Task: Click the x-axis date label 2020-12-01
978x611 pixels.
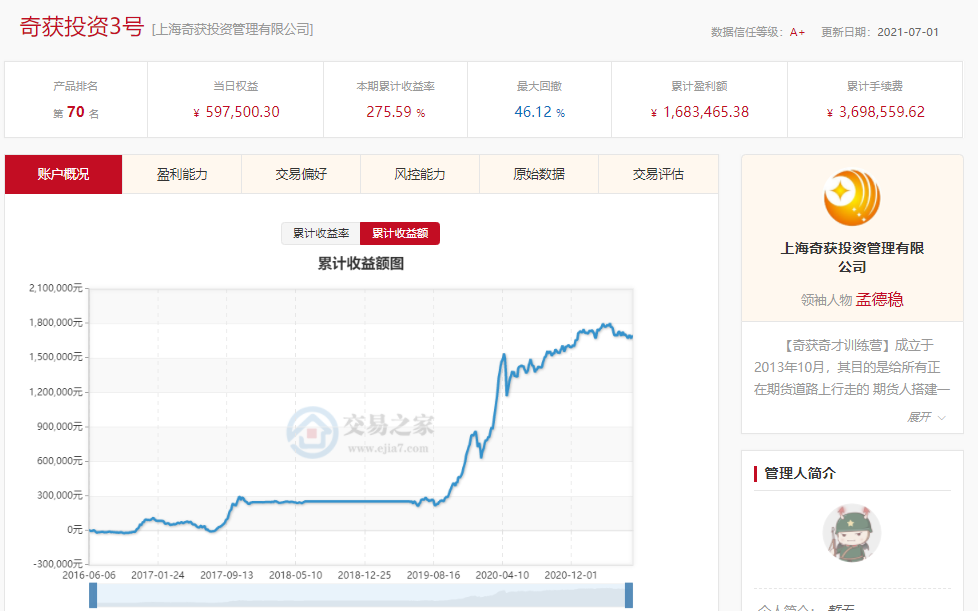Action: coord(571,575)
